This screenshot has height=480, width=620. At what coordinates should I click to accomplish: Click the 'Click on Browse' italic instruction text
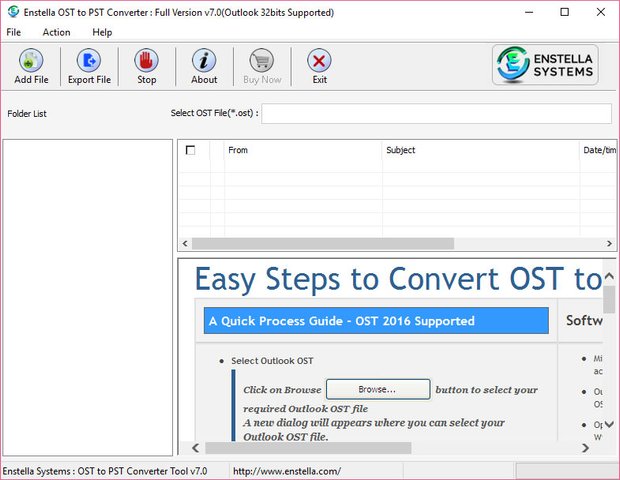tap(282, 390)
